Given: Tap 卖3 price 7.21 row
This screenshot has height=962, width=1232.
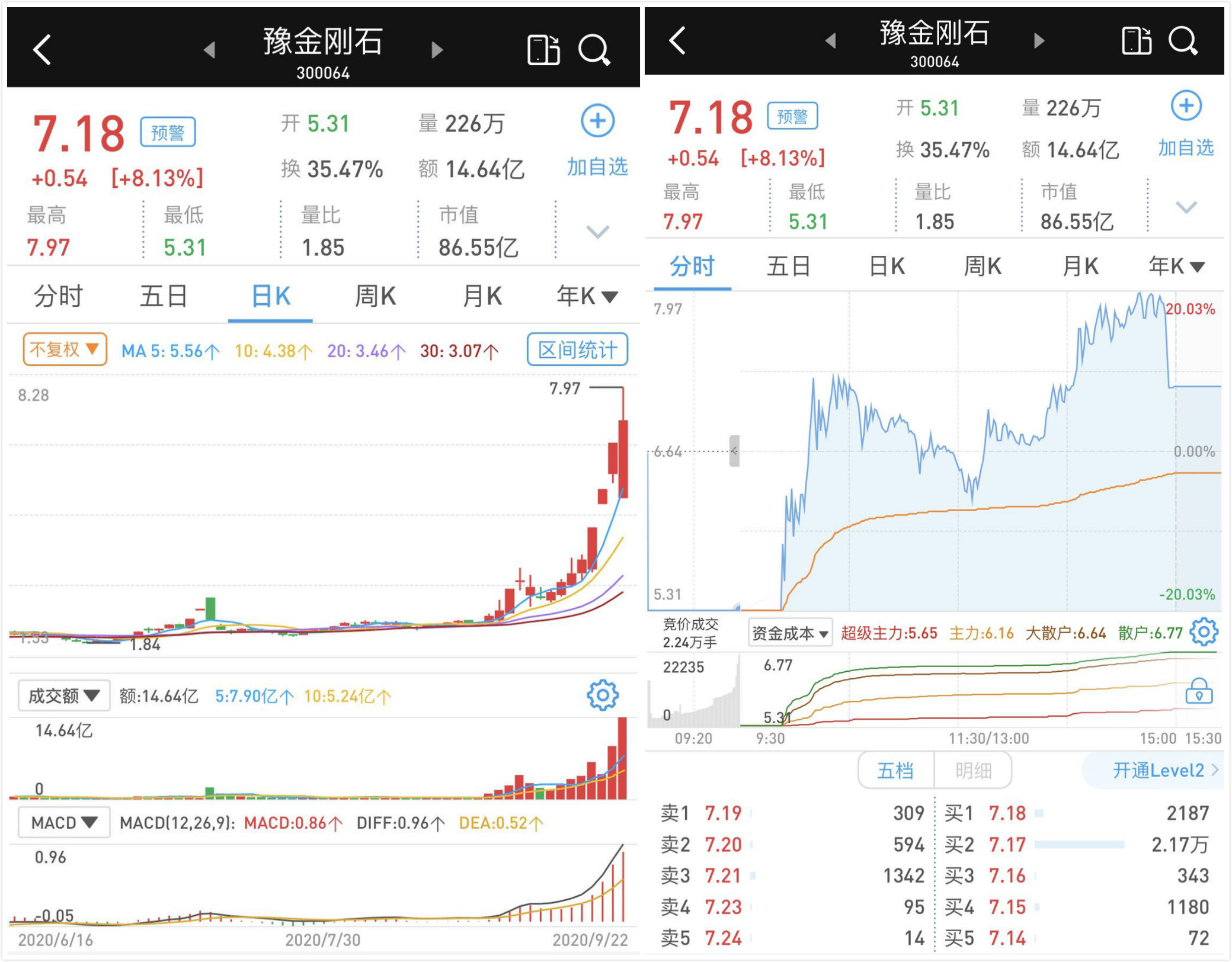Looking at the screenshot, I should point(792,876).
